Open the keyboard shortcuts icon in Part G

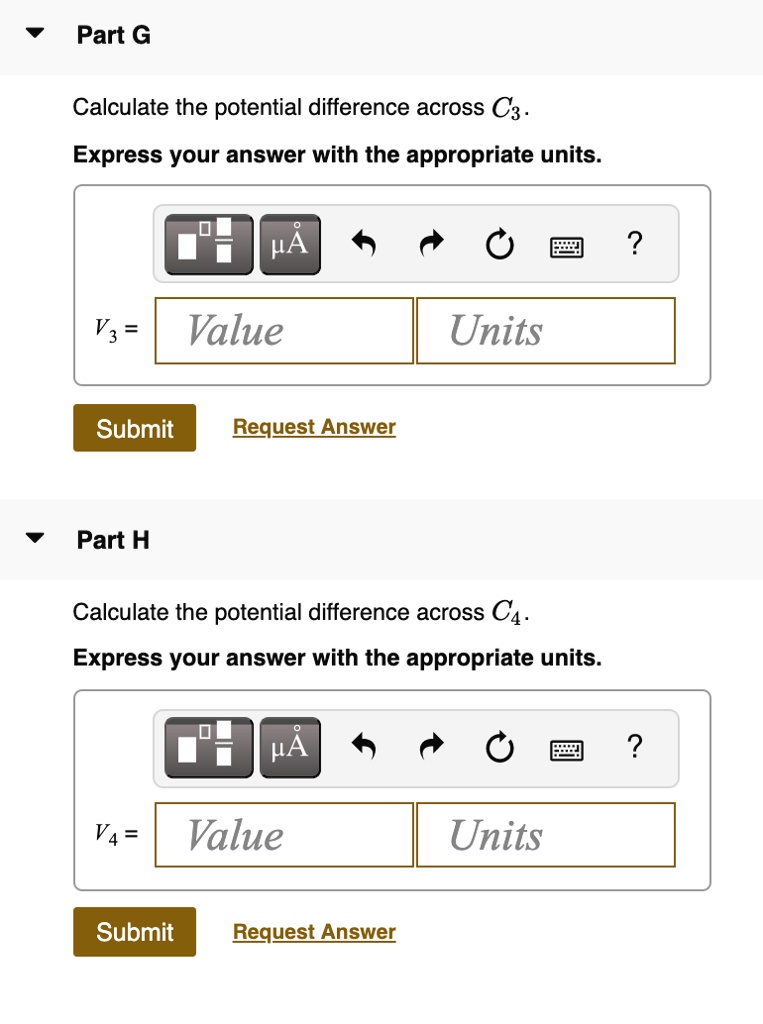(x=565, y=246)
